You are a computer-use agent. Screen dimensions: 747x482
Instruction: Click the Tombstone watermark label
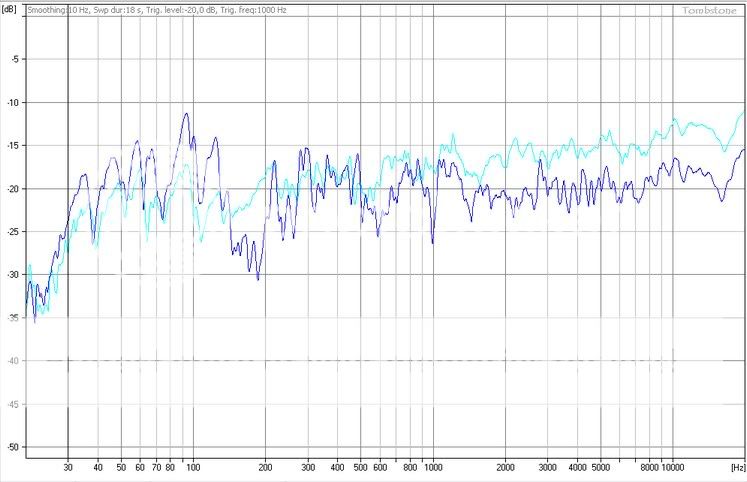click(710, 11)
